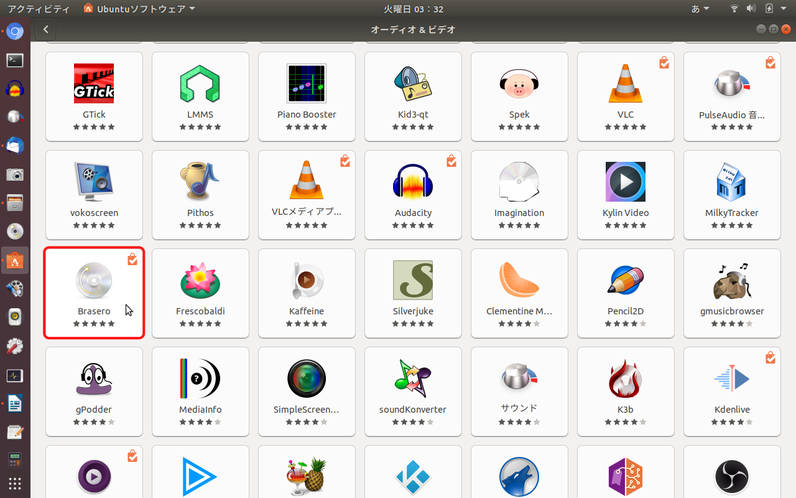Select the MediaInfo app
The image size is (796, 498).
pyautogui.click(x=200, y=391)
